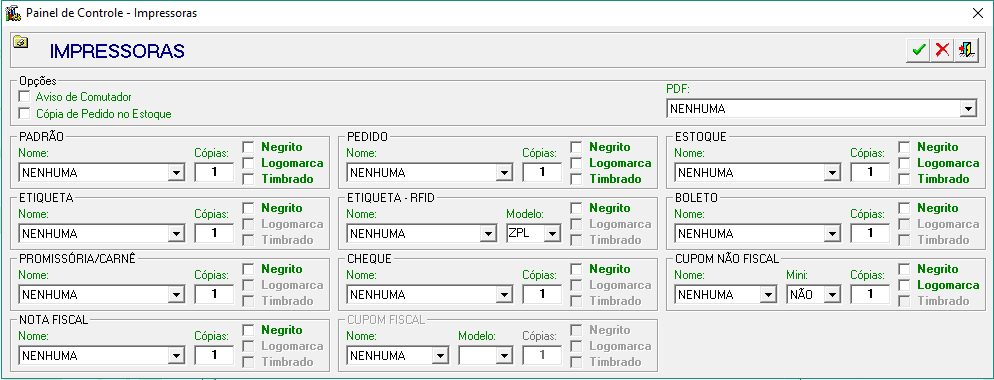Screen dimensions: 994x380
Task: Open the ETIQUETA Nome printer dropdown
Action: pos(176,233)
